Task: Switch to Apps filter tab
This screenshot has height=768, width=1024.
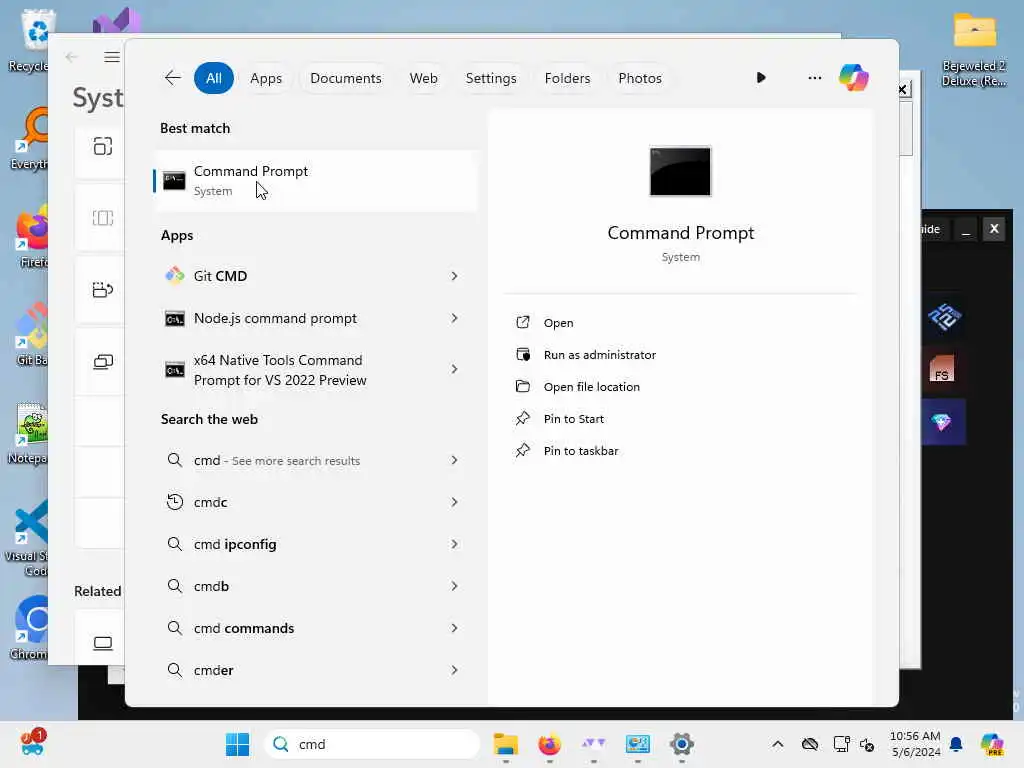Action: point(266,78)
